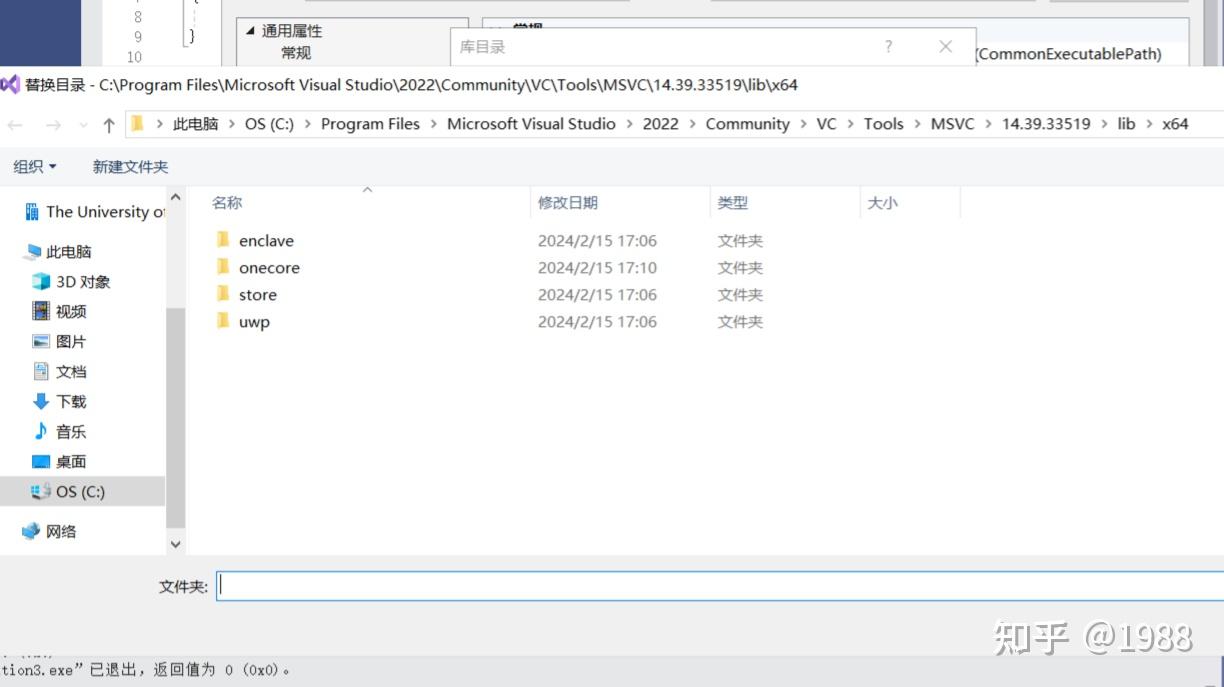Select the 图片 (Pictures) folder icon

40,341
